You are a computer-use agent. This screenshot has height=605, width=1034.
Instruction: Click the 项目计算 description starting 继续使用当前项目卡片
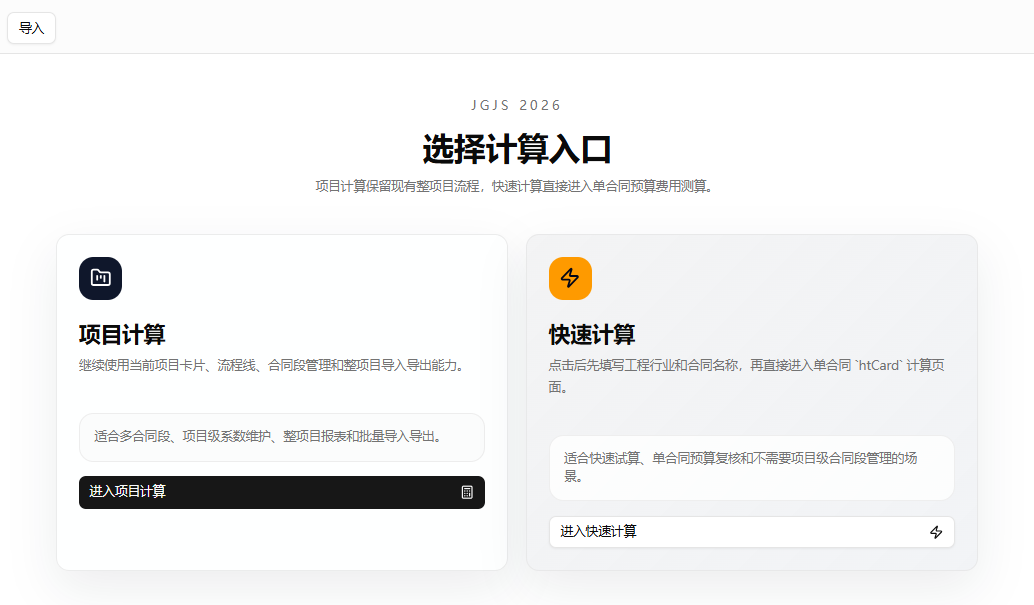pos(271,365)
